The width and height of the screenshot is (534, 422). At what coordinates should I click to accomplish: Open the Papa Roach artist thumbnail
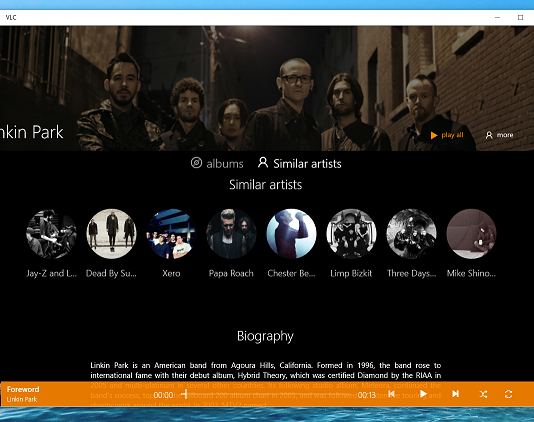(x=231, y=234)
